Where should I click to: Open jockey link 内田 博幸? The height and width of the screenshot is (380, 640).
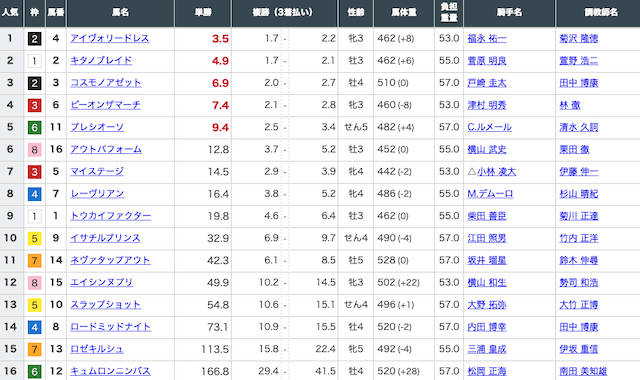487,327
